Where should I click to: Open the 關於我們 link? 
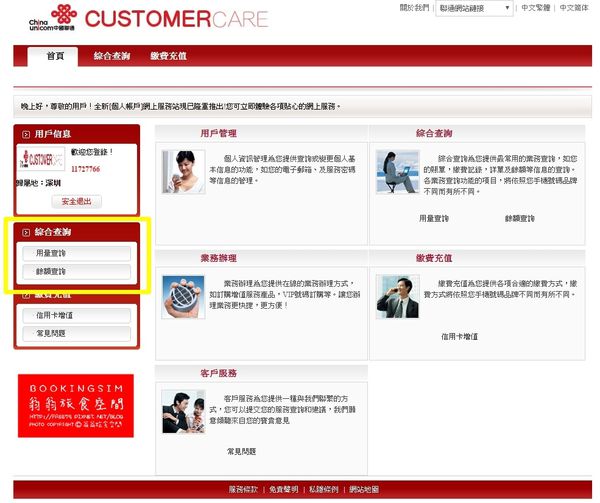coord(414,8)
